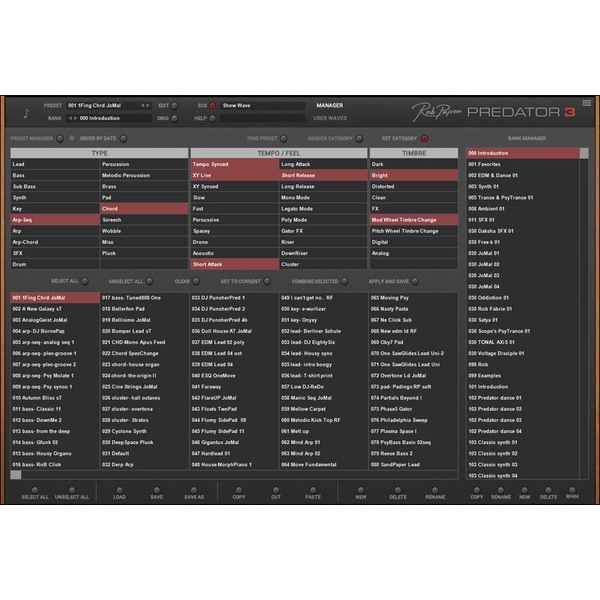
Task: Click the TIMBRE column header
Action: [x=414, y=153]
